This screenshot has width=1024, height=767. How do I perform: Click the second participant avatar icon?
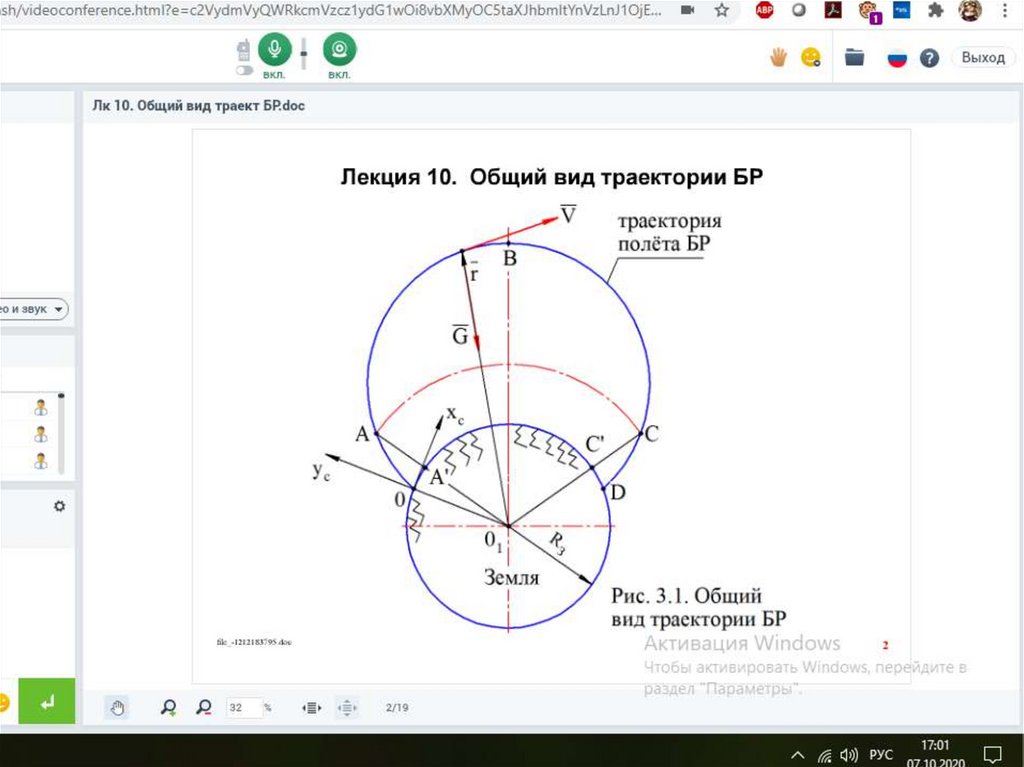pyautogui.click(x=41, y=434)
